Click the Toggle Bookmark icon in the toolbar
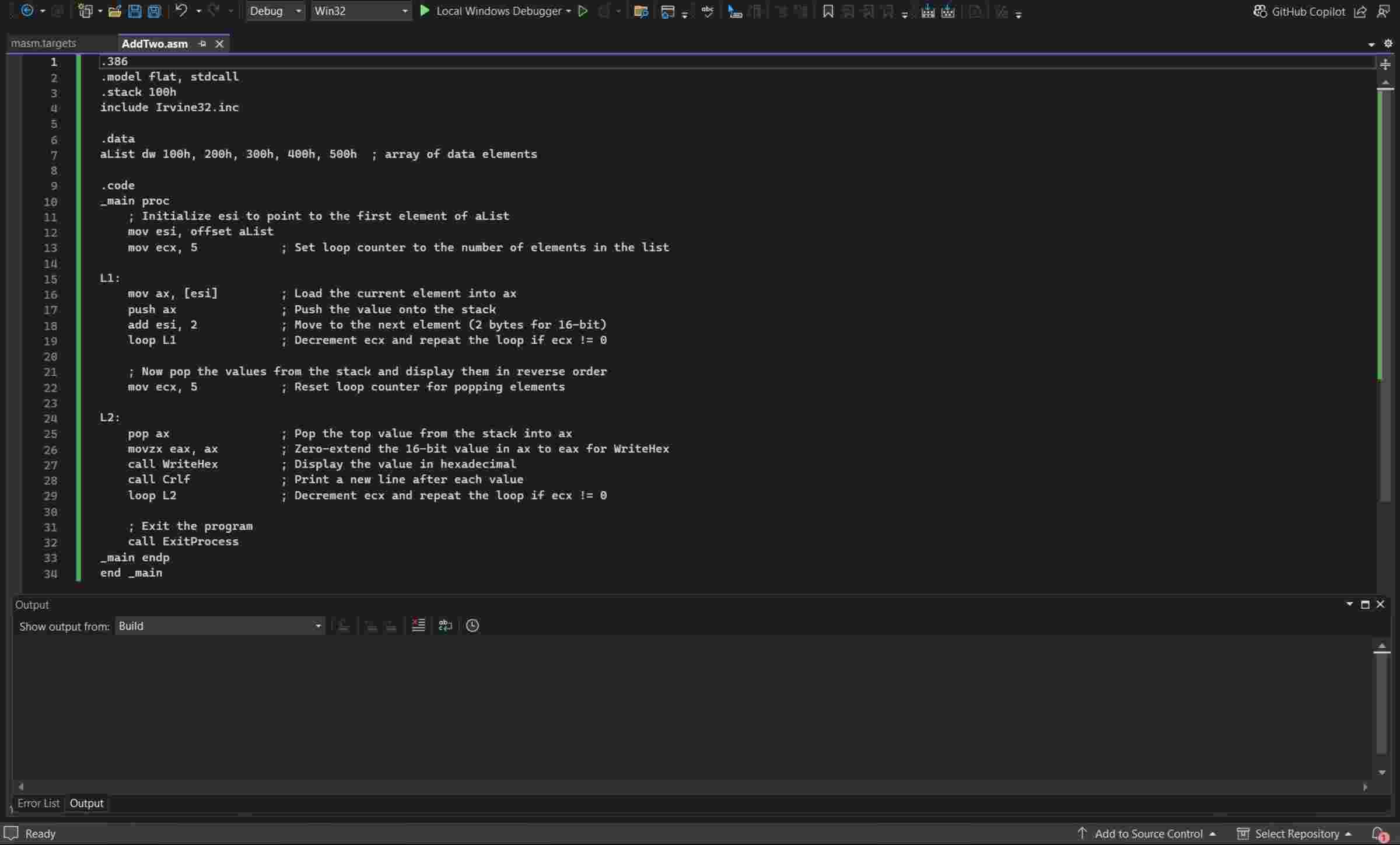Screen dimensions: 1400x845 pyautogui.click(x=828, y=11)
